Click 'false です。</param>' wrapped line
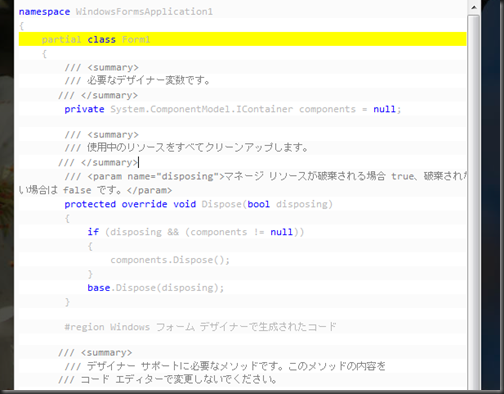Screen dimensions: 504x394 (x=117, y=190)
